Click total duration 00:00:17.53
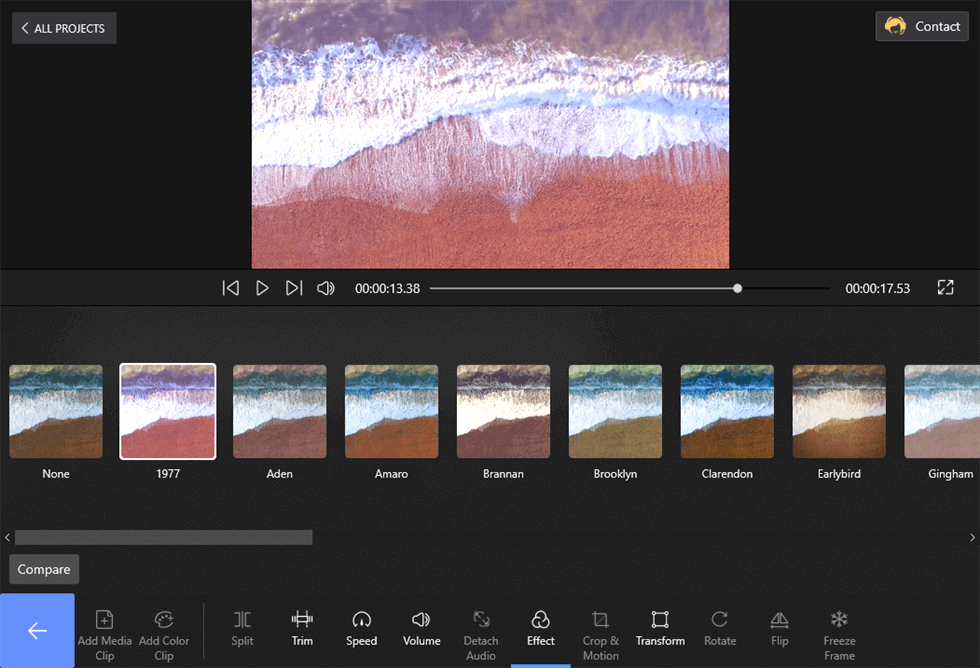Viewport: 980px width, 668px height. point(878,289)
